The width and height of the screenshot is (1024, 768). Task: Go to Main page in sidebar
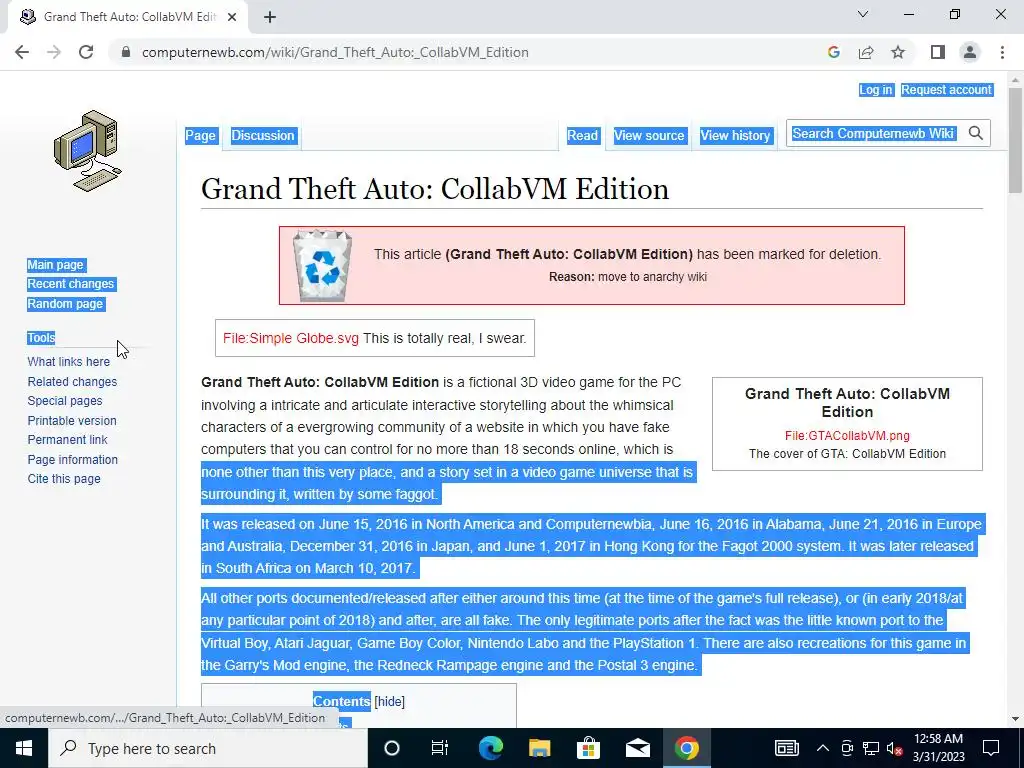[x=56, y=264]
